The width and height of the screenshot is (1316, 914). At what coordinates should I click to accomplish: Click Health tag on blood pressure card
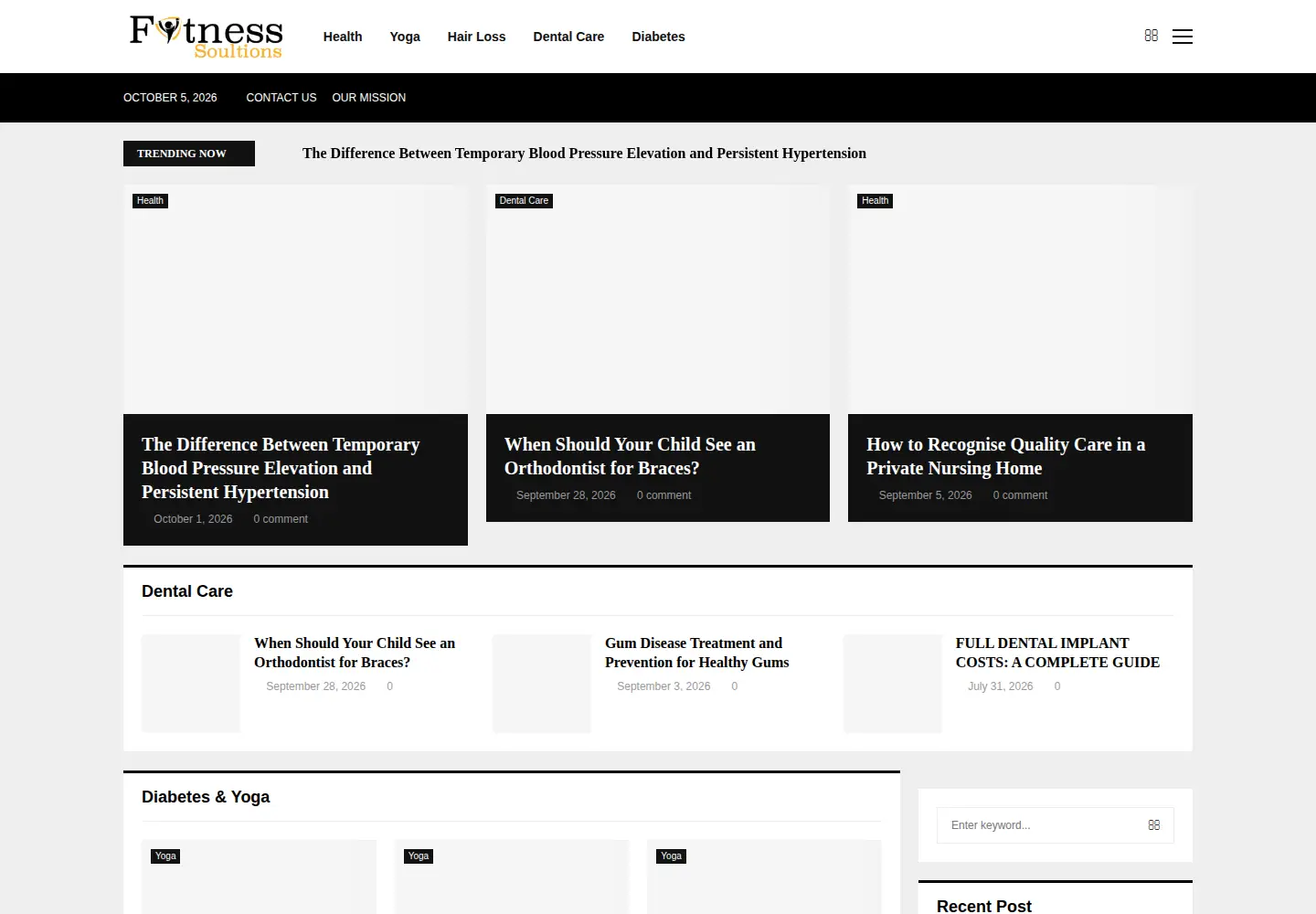pos(150,201)
